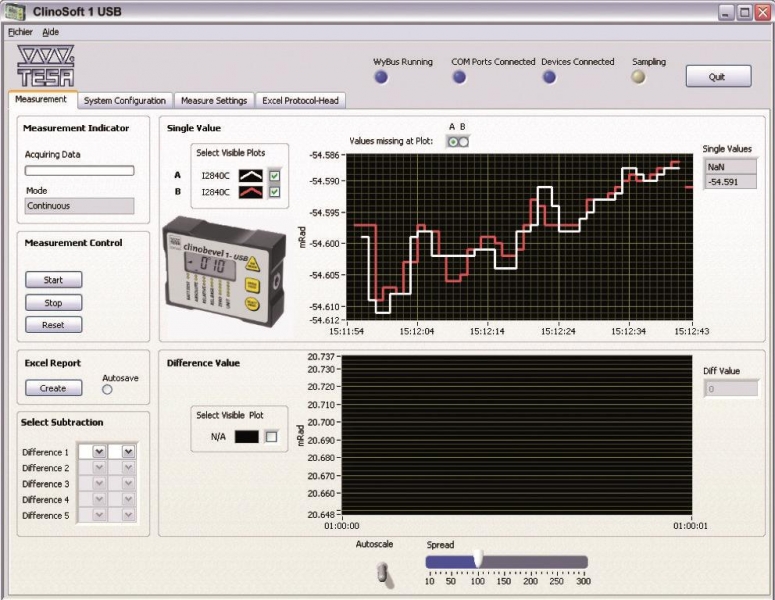Viewport: 775px width, 600px height.
Task: Click the COM Ports Connected indicator LED
Action: tap(459, 77)
